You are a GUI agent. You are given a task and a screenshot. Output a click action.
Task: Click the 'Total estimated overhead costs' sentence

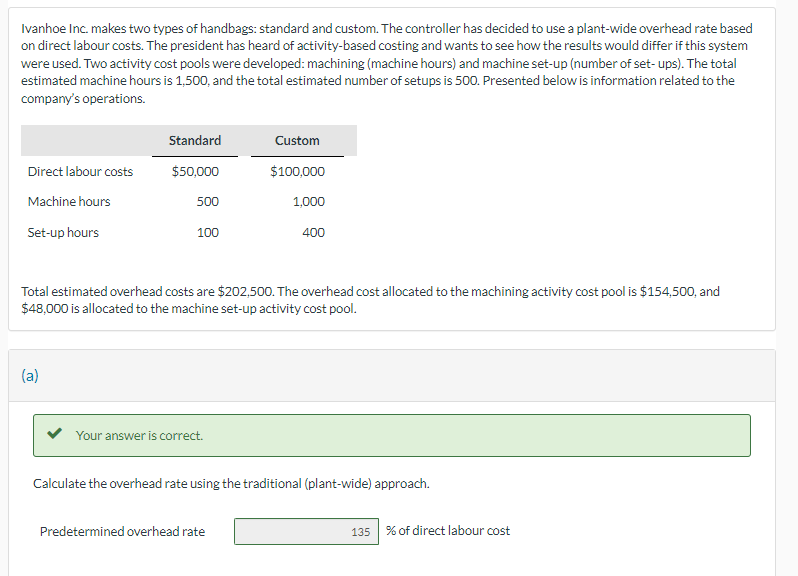click(x=370, y=300)
